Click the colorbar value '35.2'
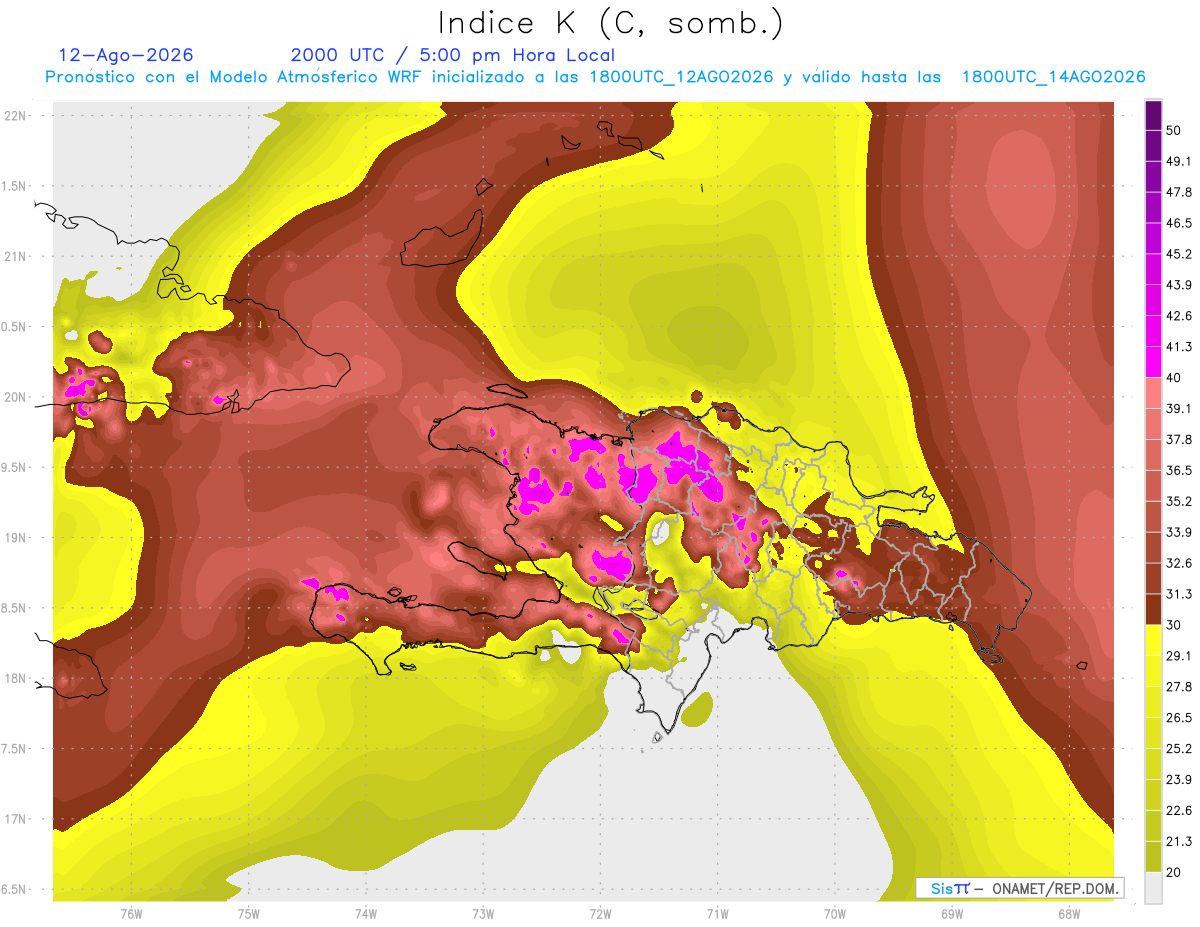This screenshot has width=1200, height=927. pos(1179,501)
